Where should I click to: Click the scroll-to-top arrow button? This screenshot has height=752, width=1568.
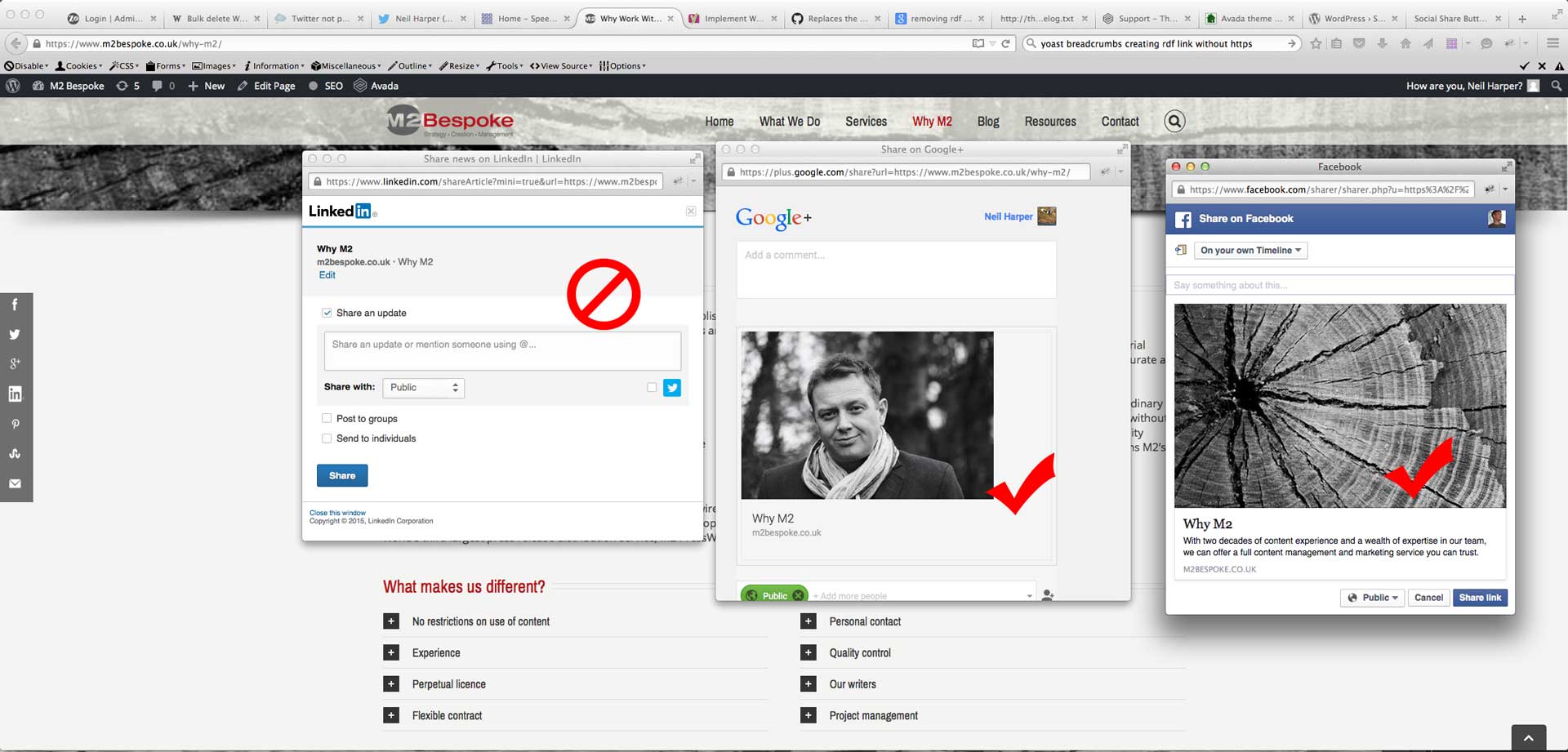point(1528,737)
